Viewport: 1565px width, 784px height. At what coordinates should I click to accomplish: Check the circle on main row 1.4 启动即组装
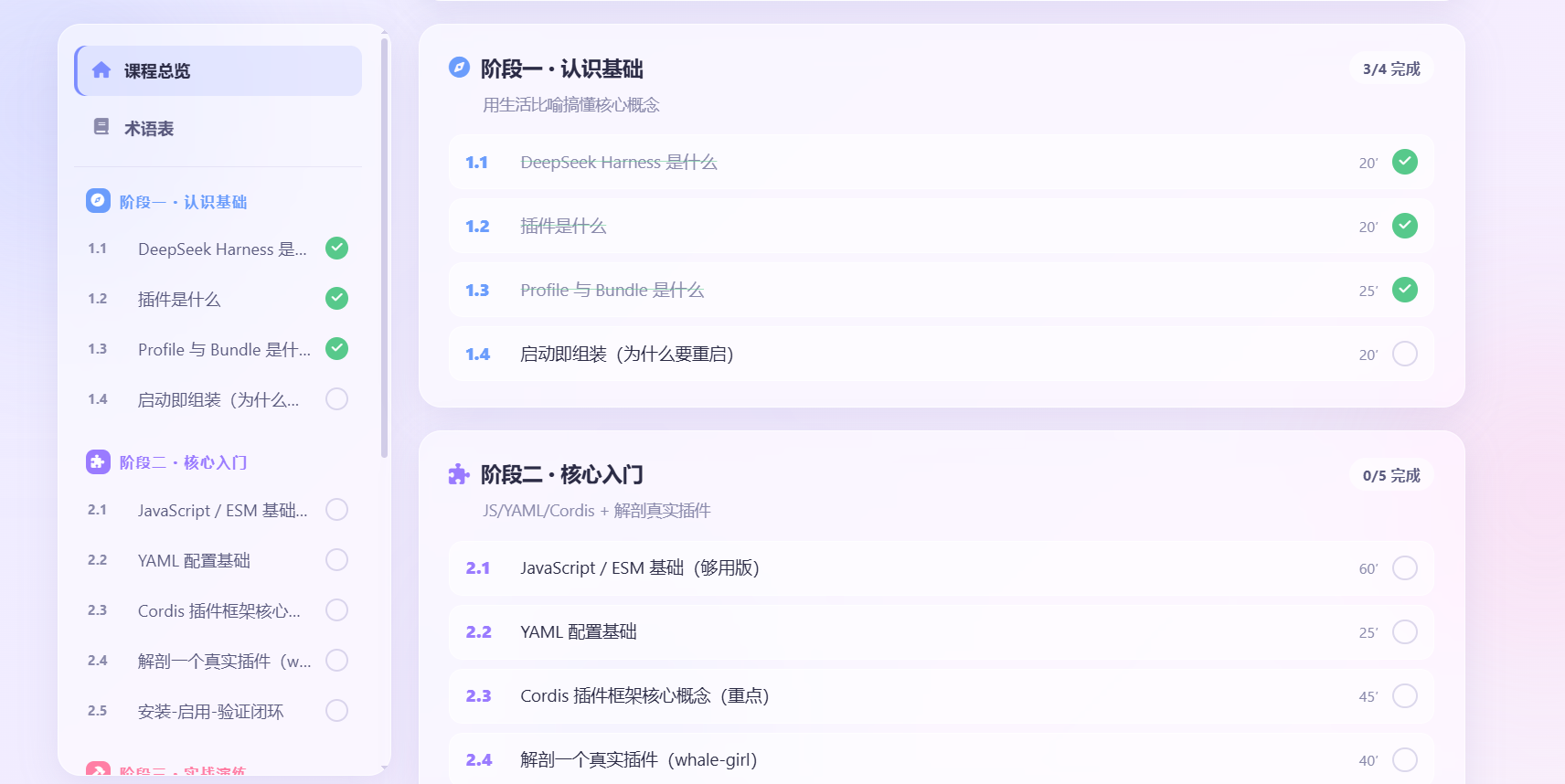(1405, 354)
